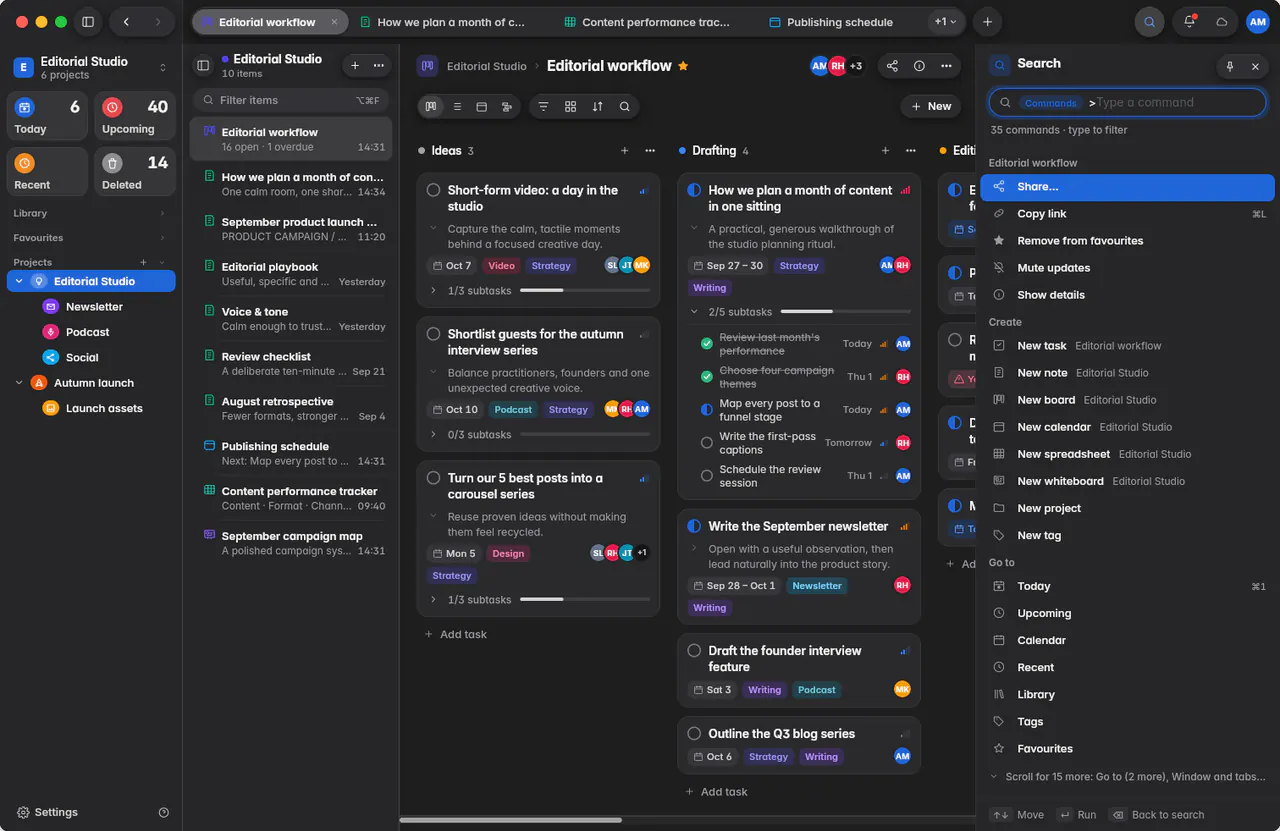Collapse the 2/5 subtasks list
The image size is (1280, 831).
coord(694,312)
